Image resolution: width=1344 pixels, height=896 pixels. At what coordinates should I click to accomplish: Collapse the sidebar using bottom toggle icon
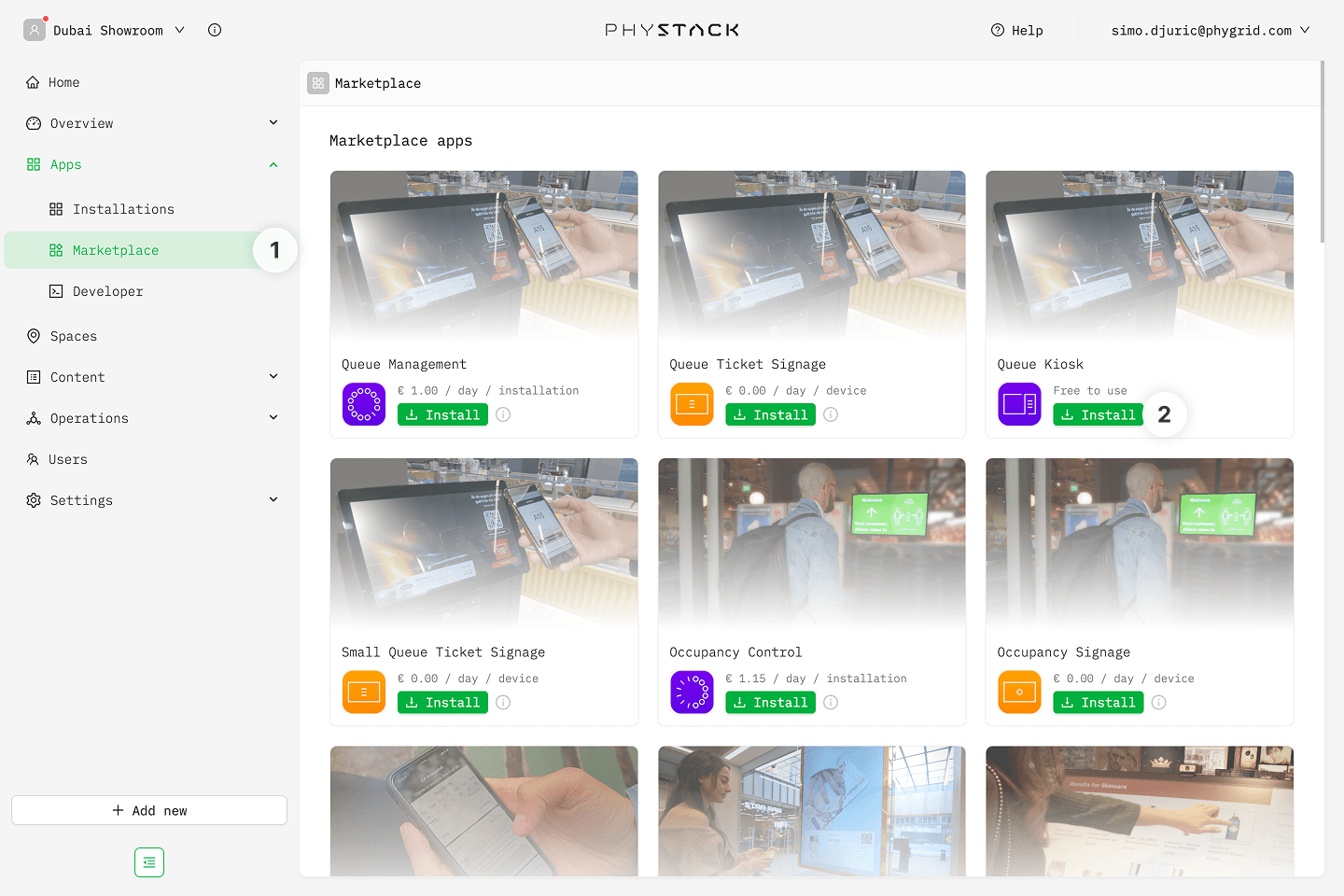coord(149,862)
